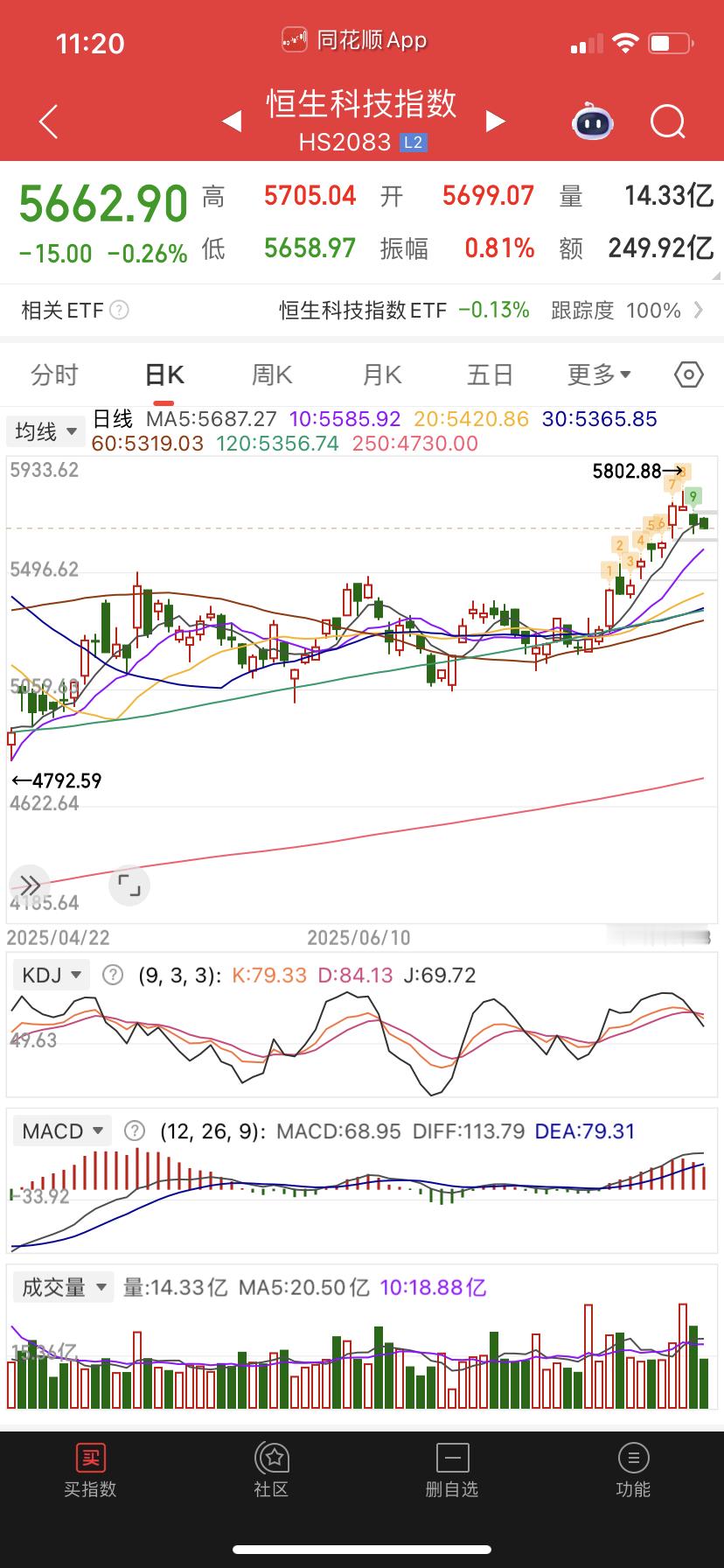Image resolution: width=724 pixels, height=1568 pixels.
Task: Open MACD indicator help question mark
Action: [x=134, y=1130]
